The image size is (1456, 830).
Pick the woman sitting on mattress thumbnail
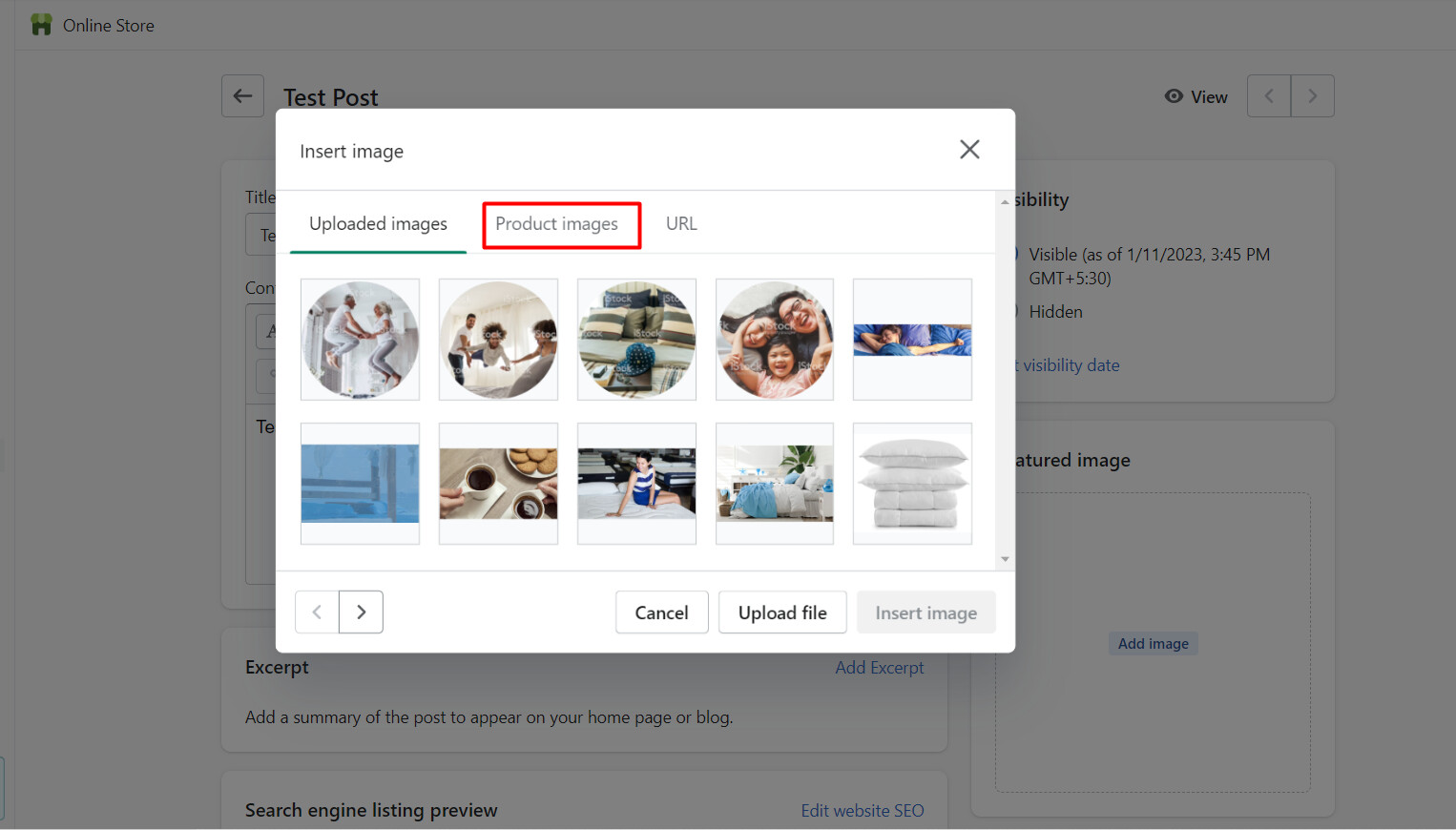(x=636, y=484)
